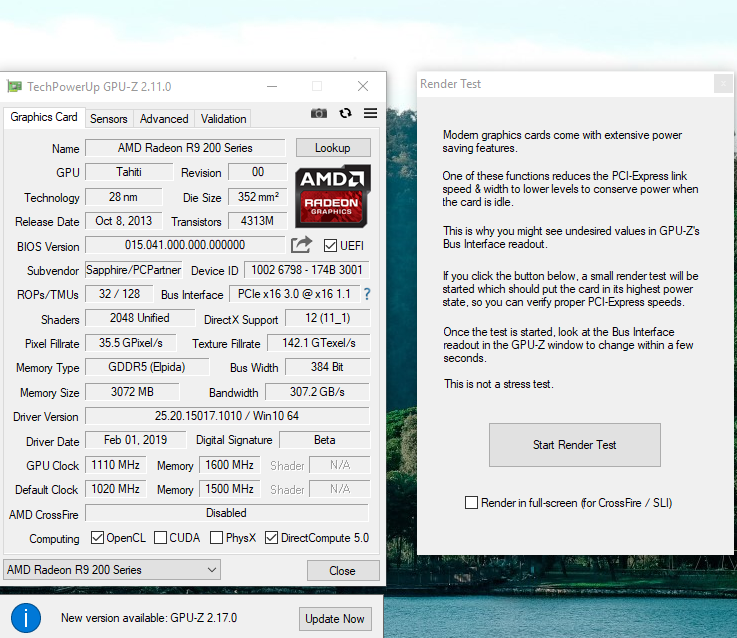Viewport: 737px width, 638px height.
Task: Enable Render in full-screen for CrossFire / SLI
Action: point(471,503)
